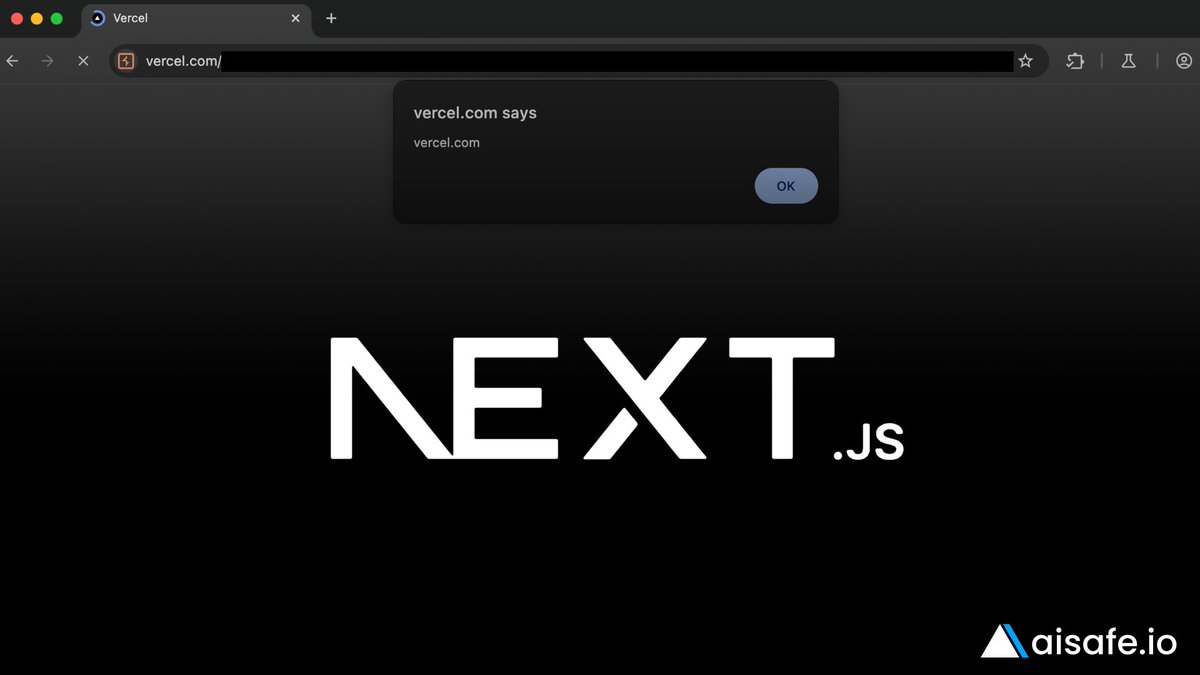This screenshot has height=675, width=1200.
Task: Open the site info icon beside the URL
Action: pyautogui.click(x=126, y=61)
